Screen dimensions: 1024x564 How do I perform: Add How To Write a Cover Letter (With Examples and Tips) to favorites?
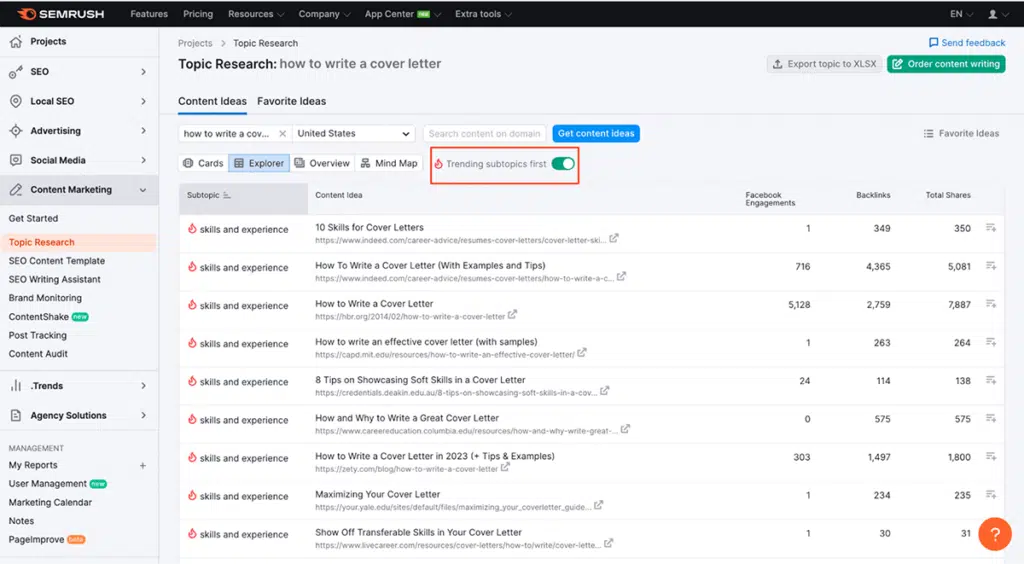[x=991, y=266]
